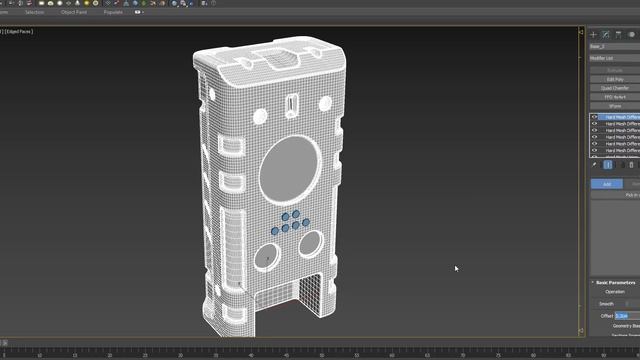Image resolution: width=640 pixels, height=360 pixels.
Task: Click the highlighted Offset value field
Action: (x=627, y=316)
